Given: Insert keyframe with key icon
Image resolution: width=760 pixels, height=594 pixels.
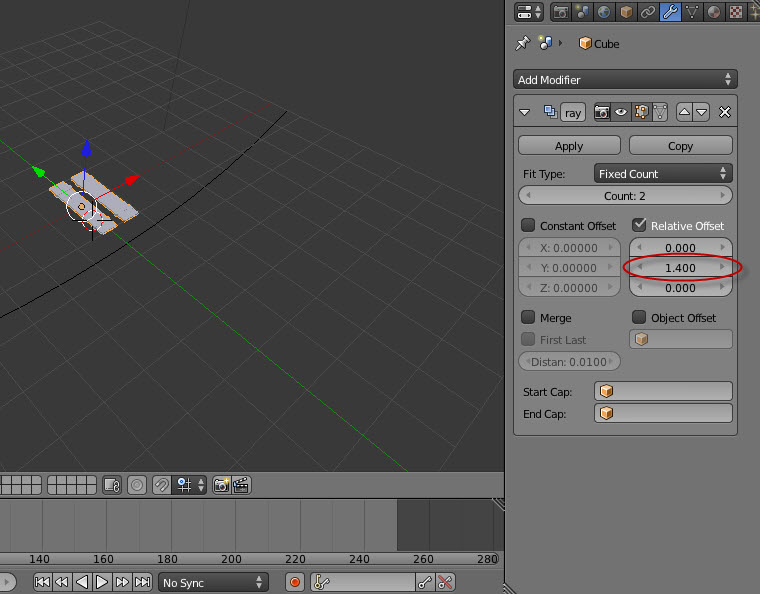Looking at the screenshot, I should (425, 582).
